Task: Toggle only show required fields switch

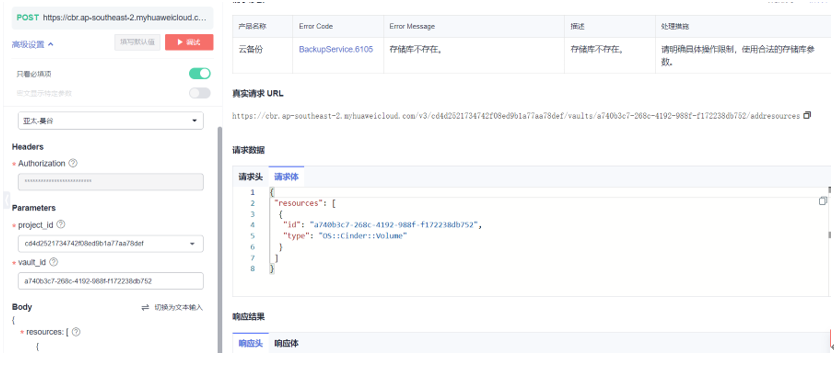Action: [x=199, y=73]
